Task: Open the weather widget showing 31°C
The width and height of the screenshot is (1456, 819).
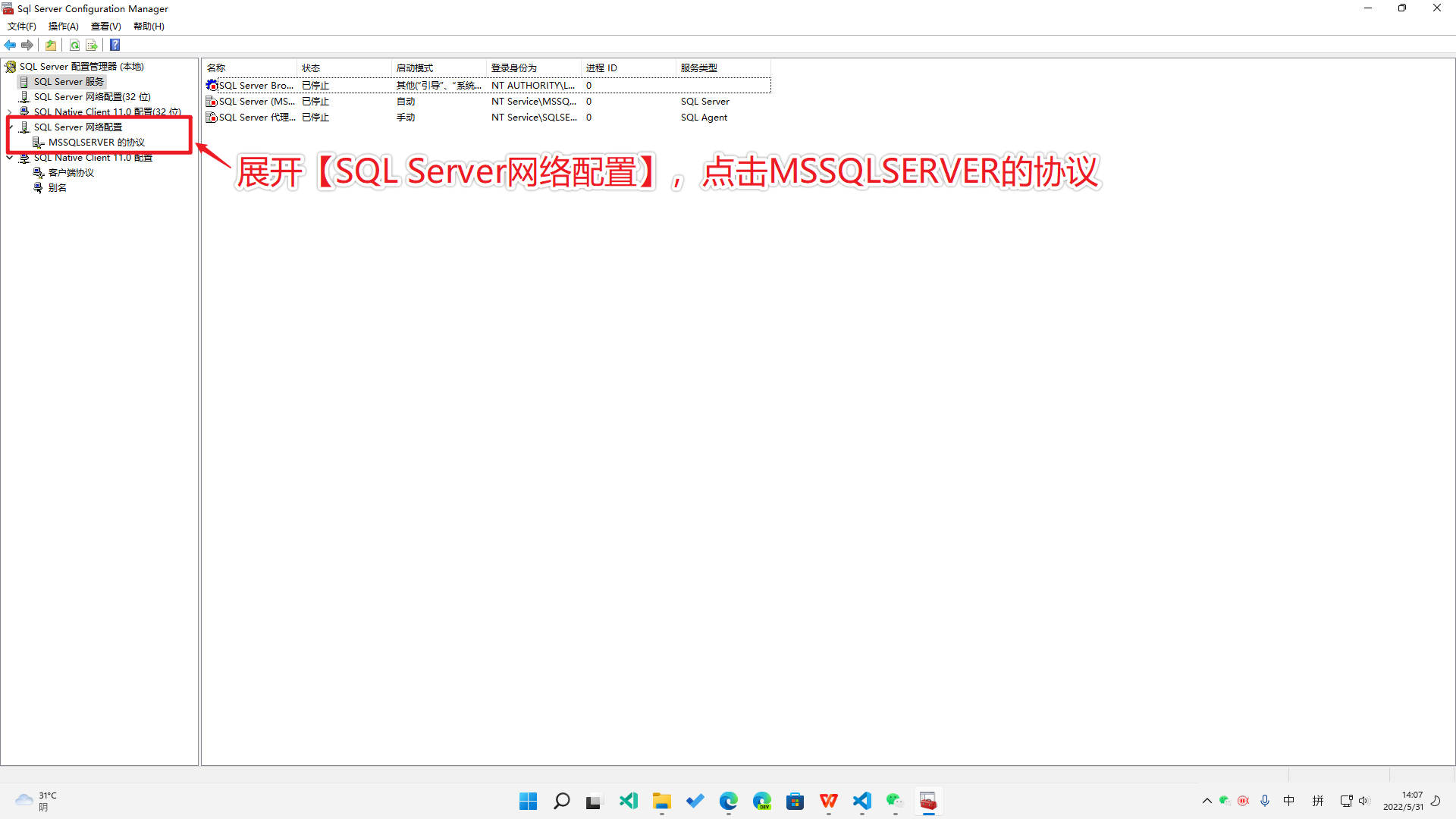Action: [x=35, y=801]
